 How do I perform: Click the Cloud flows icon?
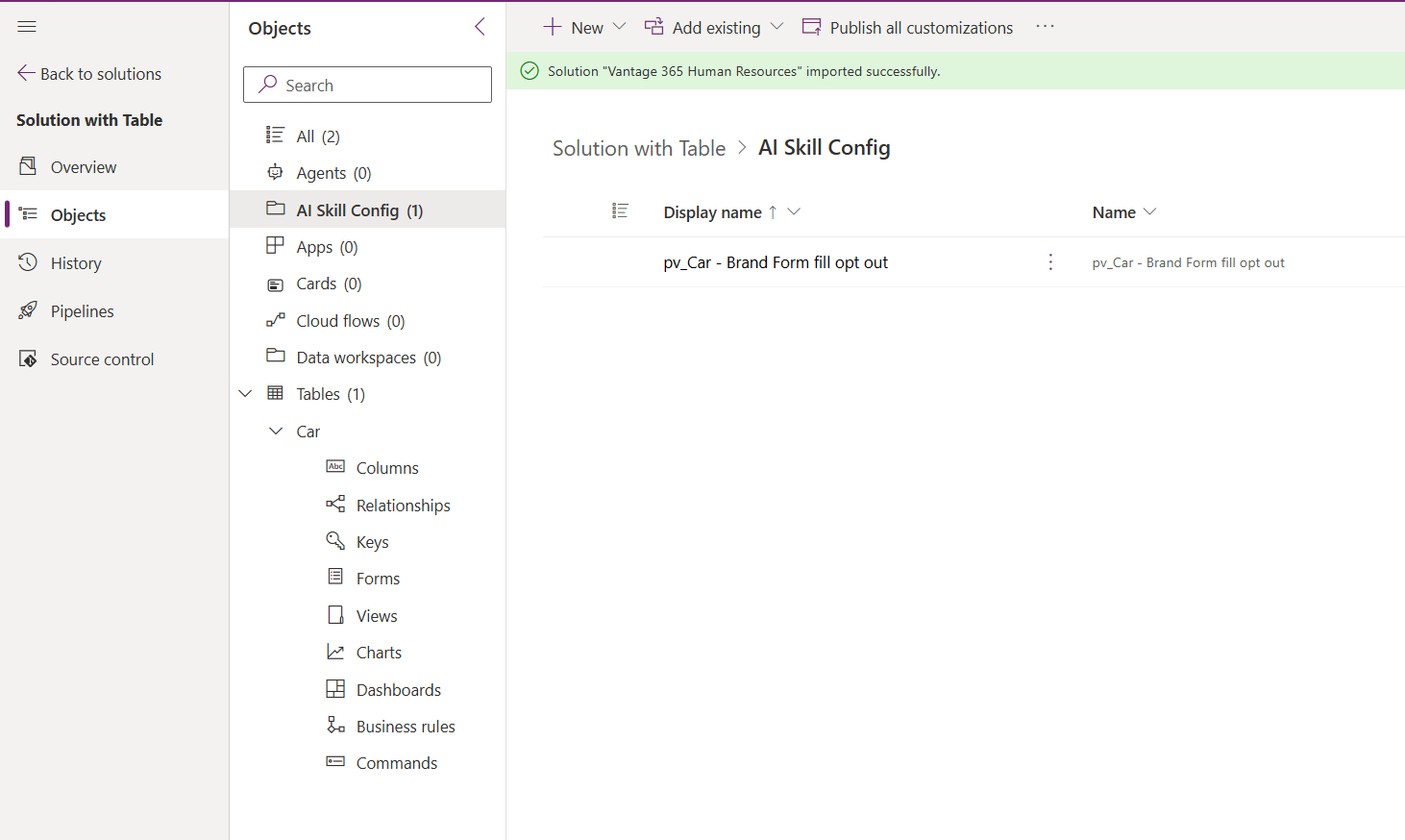point(275,320)
